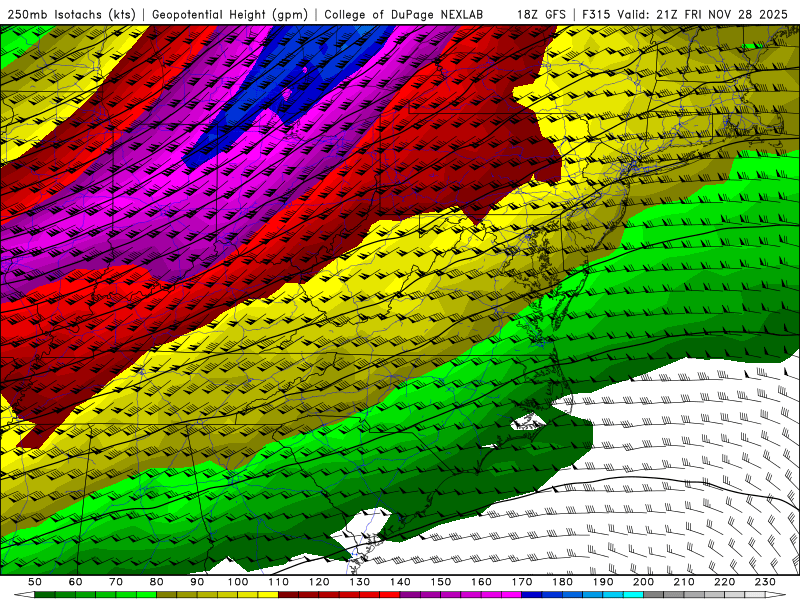Click the '180' value on the color scale
Image resolution: width=800 pixels, height=600 pixels.
point(562,582)
